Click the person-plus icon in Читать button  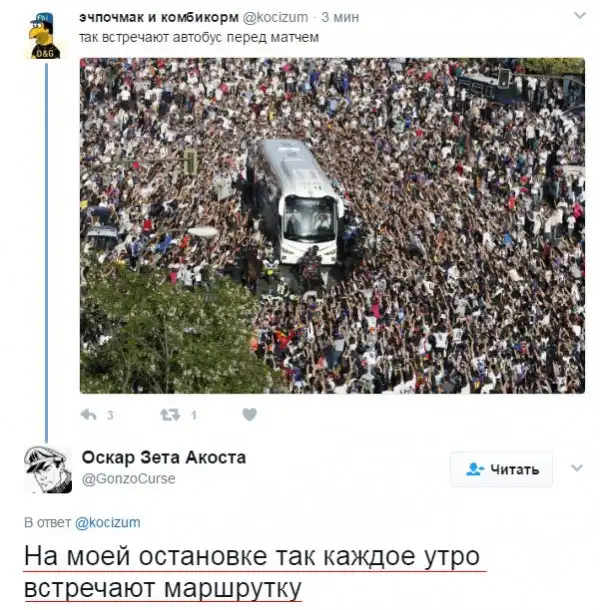pyautogui.click(x=475, y=469)
